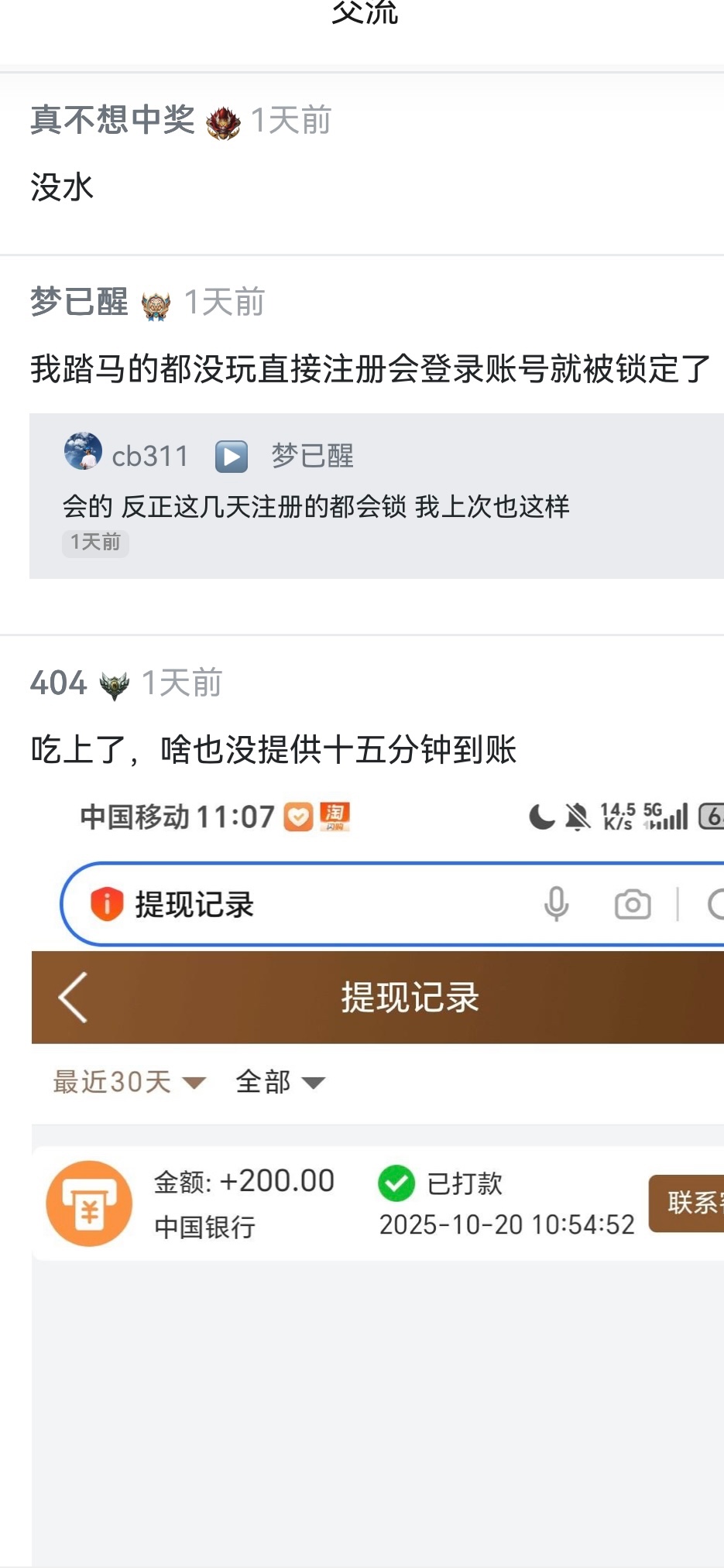Open the 全部 filter dropdown
The width and height of the screenshot is (724, 1568).
[x=280, y=1081]
